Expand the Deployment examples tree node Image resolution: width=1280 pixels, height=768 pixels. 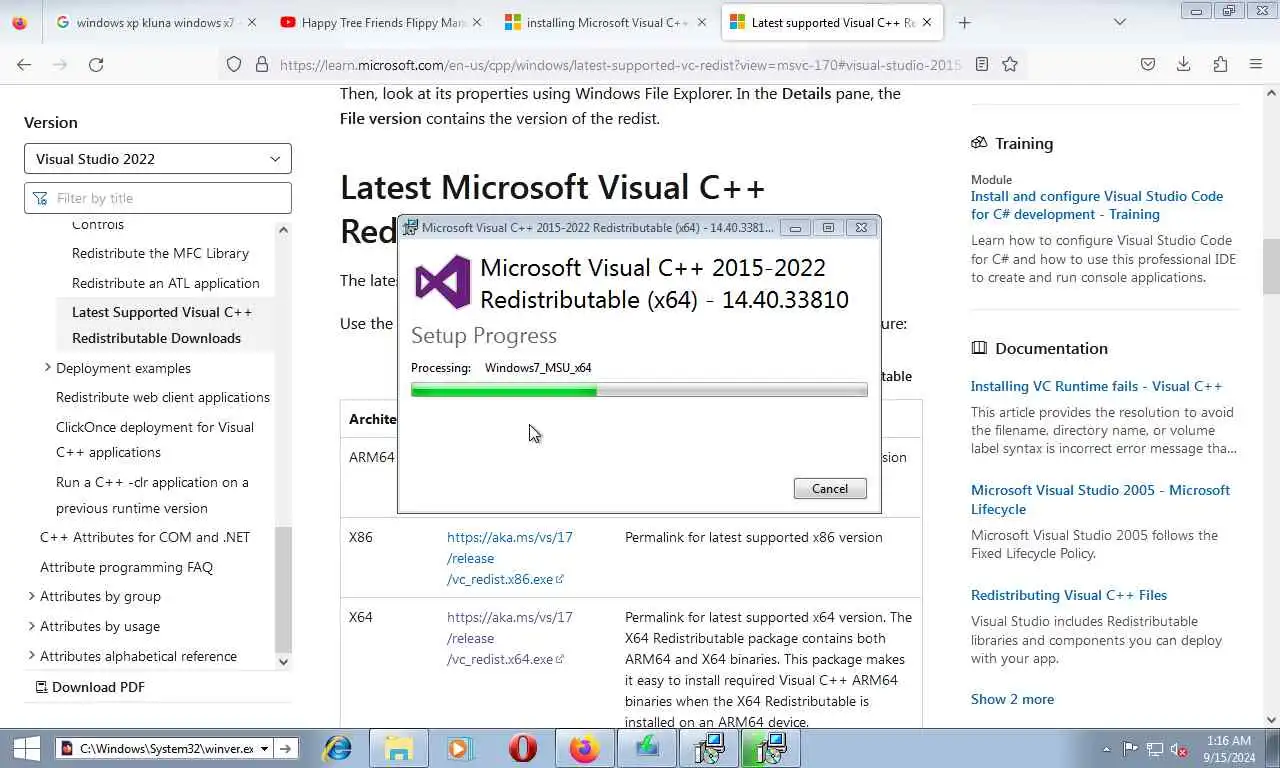(47, 368)
